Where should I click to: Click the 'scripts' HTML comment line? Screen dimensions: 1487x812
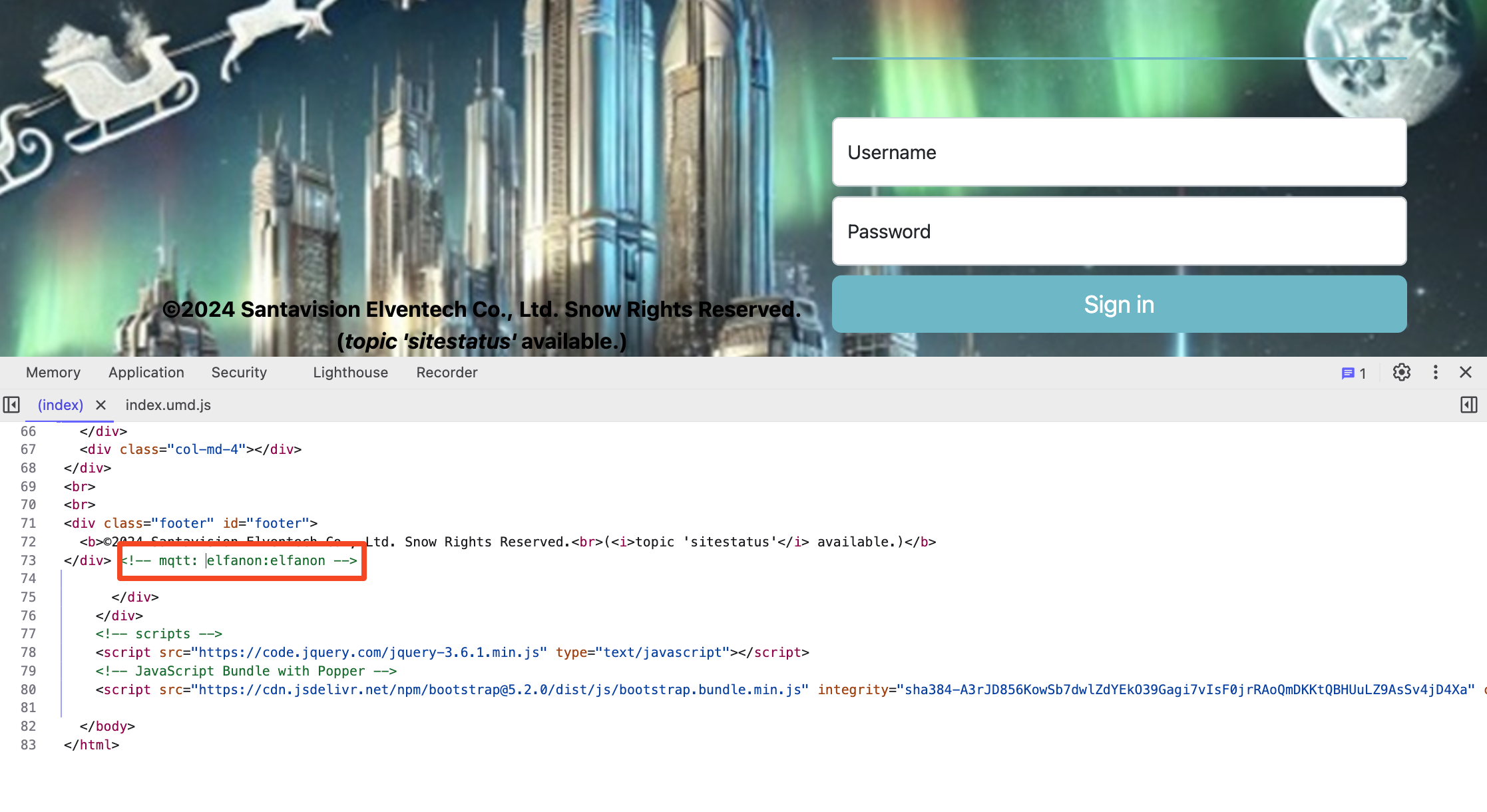pyautogui.click(x=158, y=634)
